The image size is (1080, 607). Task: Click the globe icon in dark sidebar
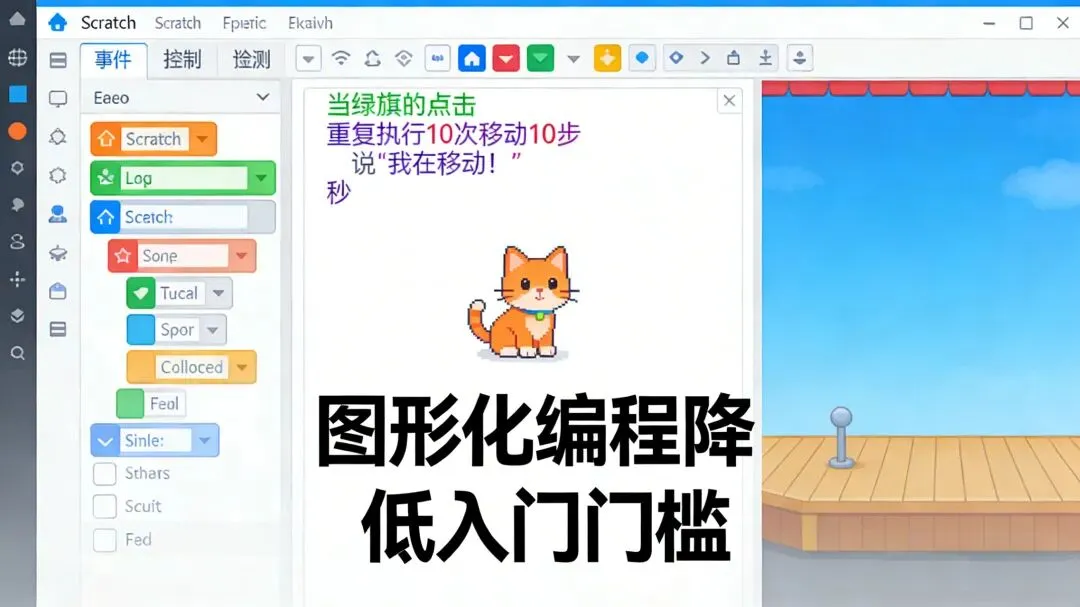click(17, 57)
